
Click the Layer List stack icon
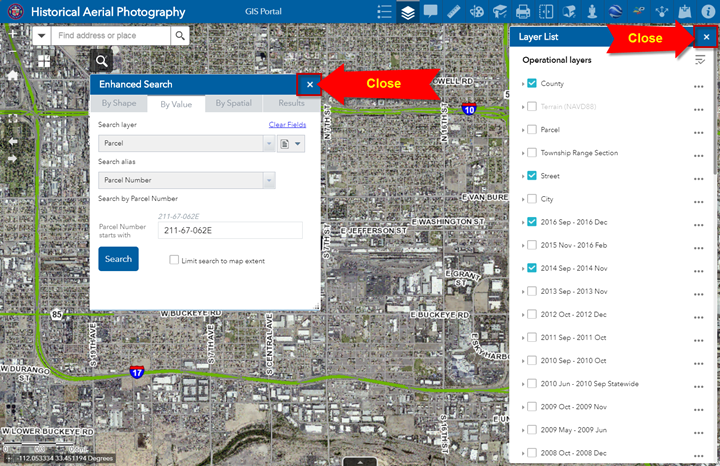pos(407,12)
